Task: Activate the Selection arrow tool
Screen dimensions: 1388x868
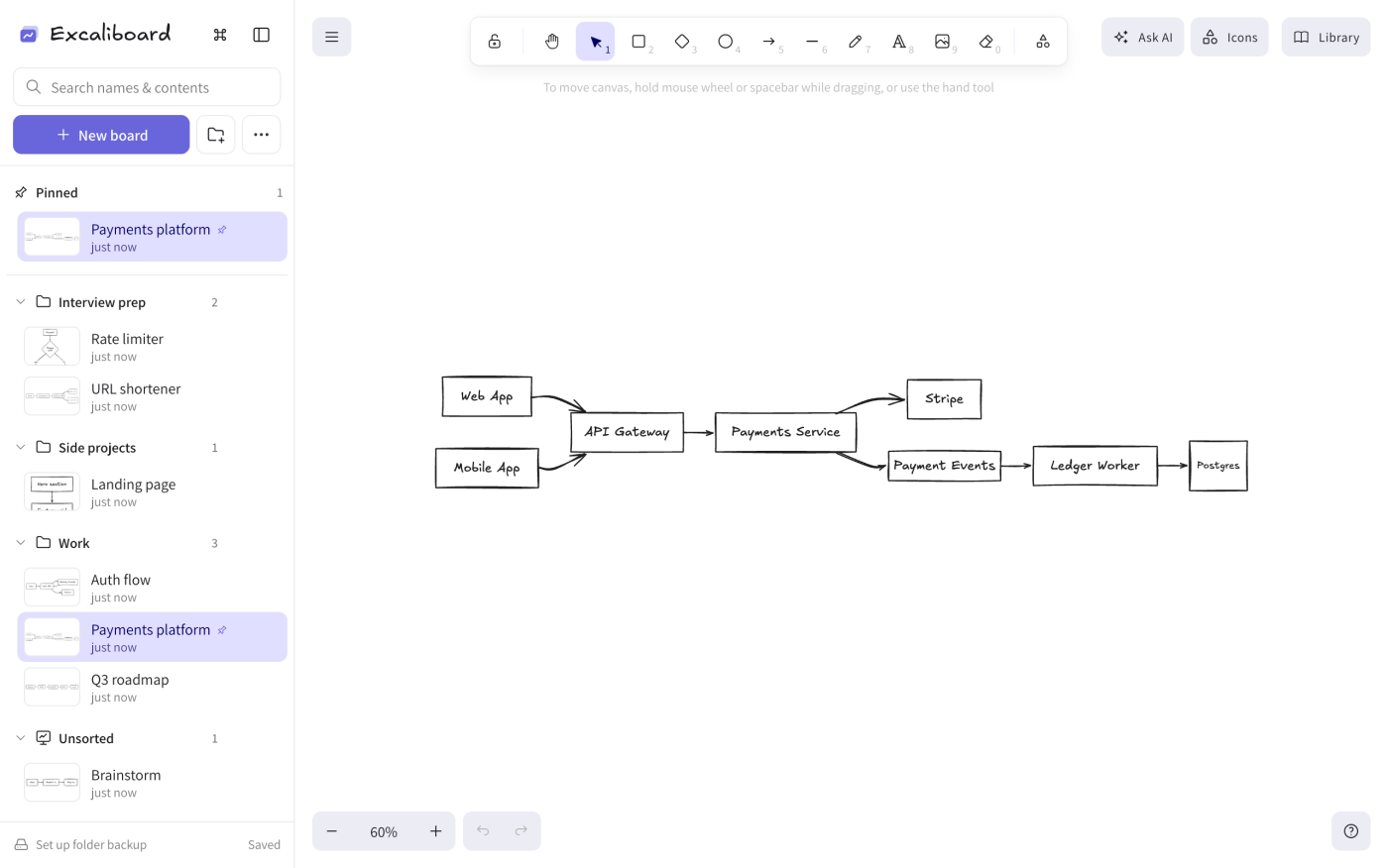Action: pos(596,42)
